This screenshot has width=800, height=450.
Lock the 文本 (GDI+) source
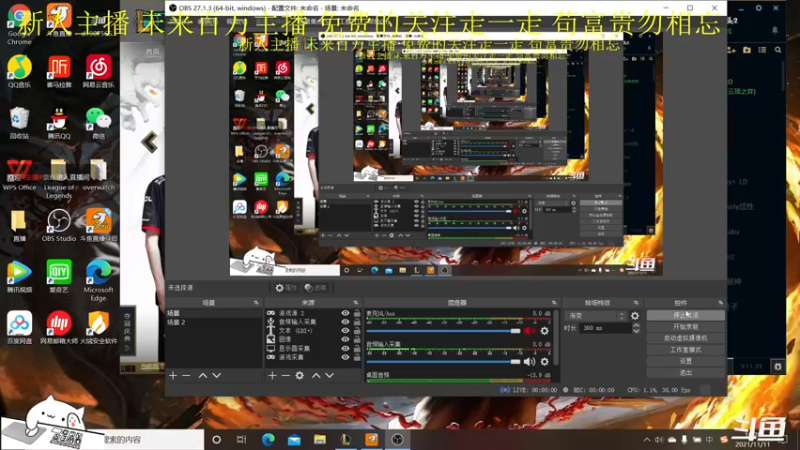click(357, 331)
